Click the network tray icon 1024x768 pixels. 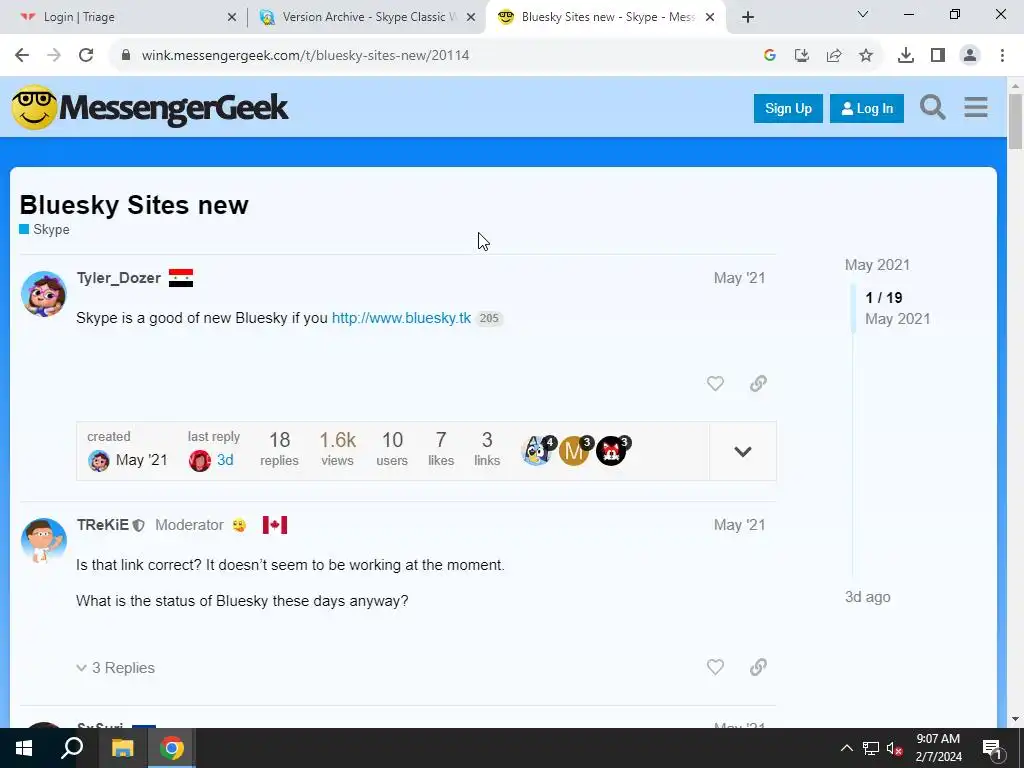871,748
